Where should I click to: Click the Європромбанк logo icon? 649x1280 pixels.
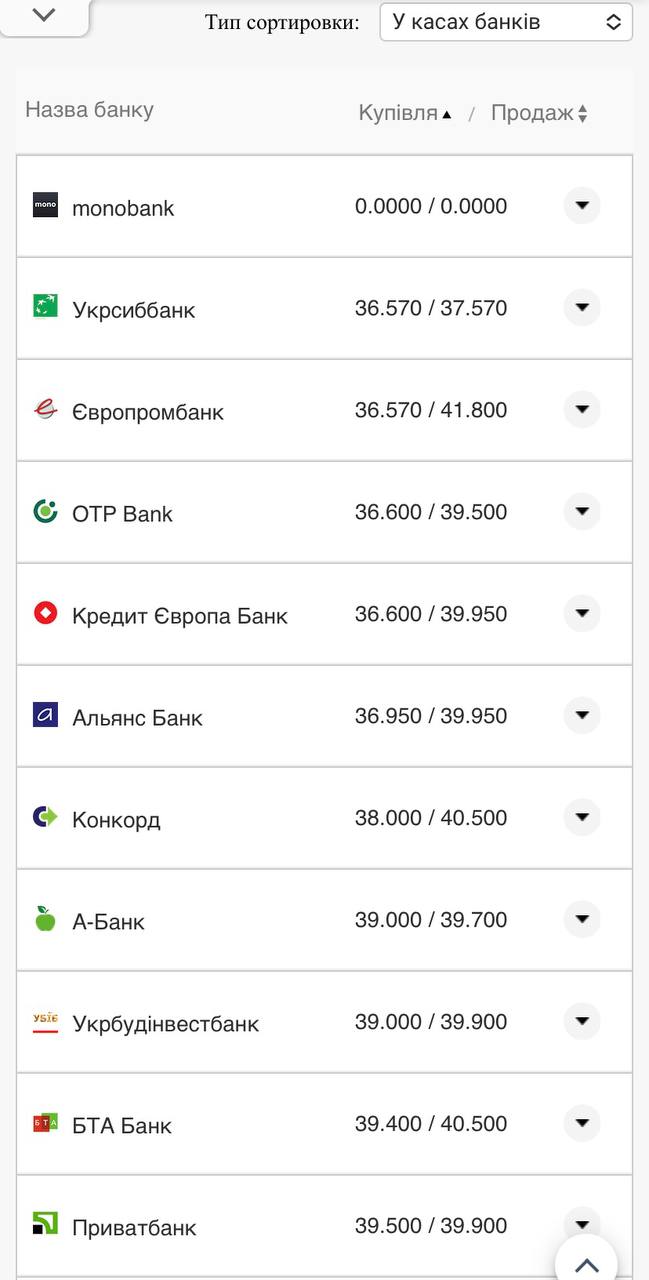pos(46,410)
